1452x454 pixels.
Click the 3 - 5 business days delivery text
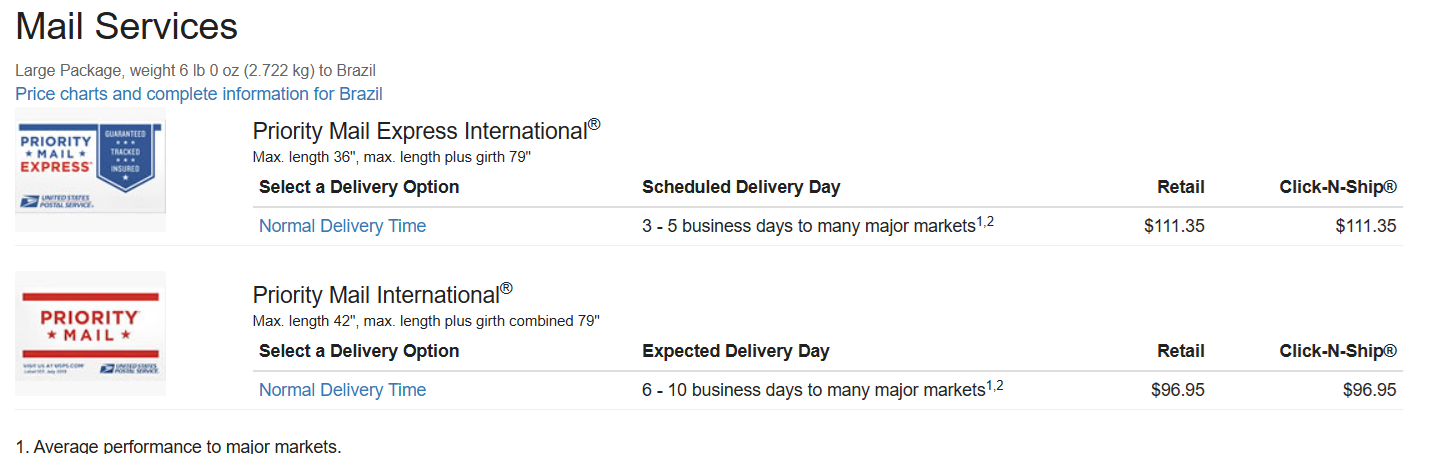(818, 226)
